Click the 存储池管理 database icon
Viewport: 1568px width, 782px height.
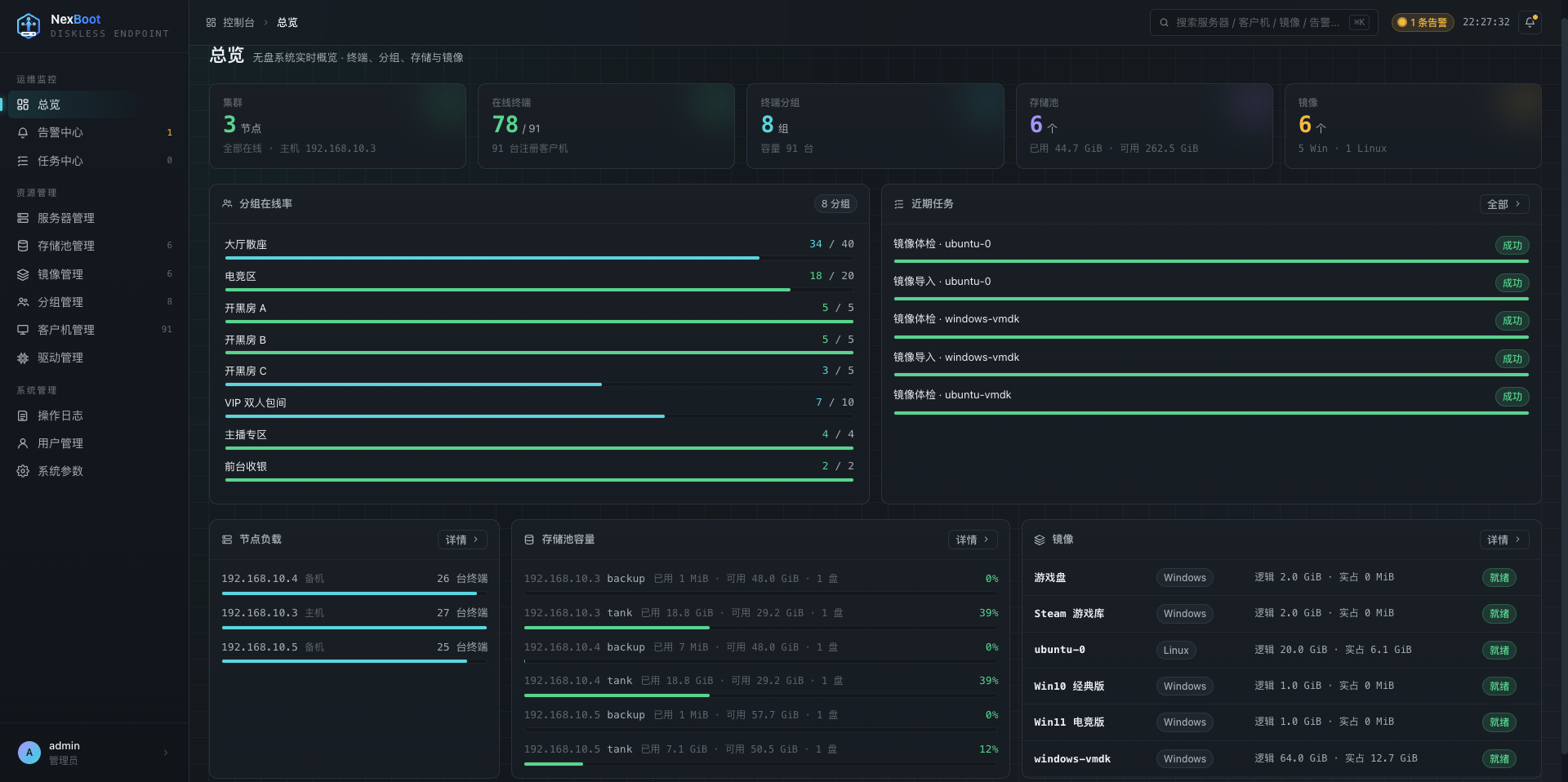[23, 246]
